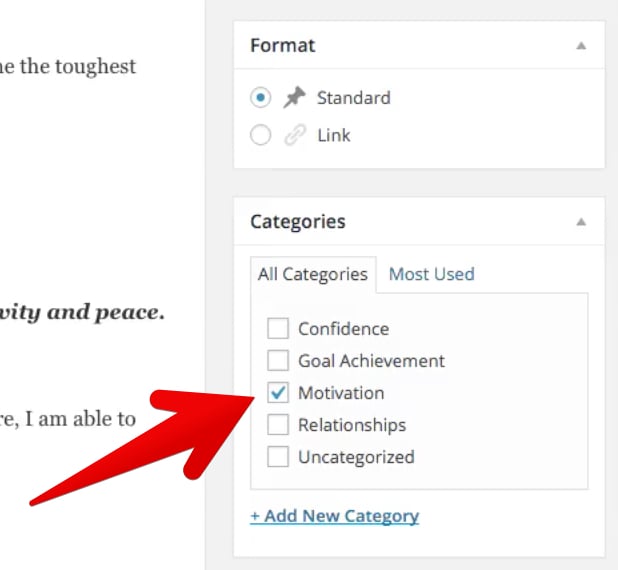Collapse the Format panel arrow
The width and height of the screenshot is (618, 570).
[x=581, y=46]
